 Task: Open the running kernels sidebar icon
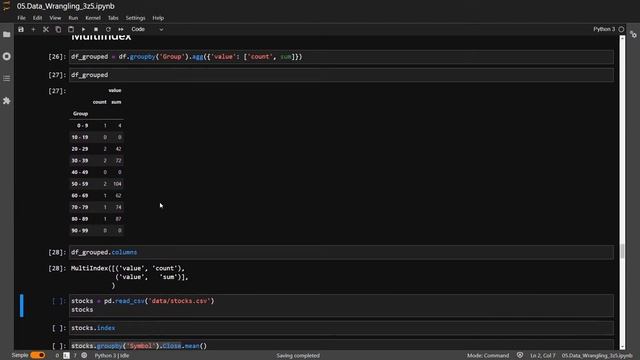[x=7, y=56]
